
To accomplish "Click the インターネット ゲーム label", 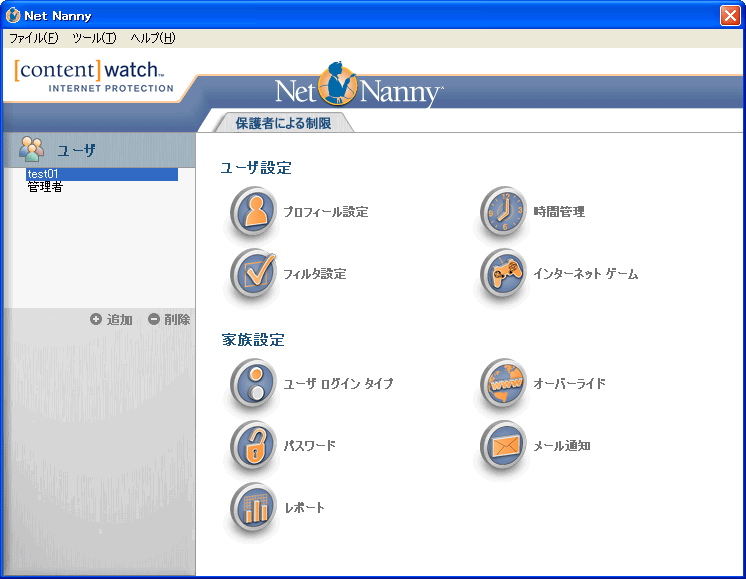I will (586, 274).
